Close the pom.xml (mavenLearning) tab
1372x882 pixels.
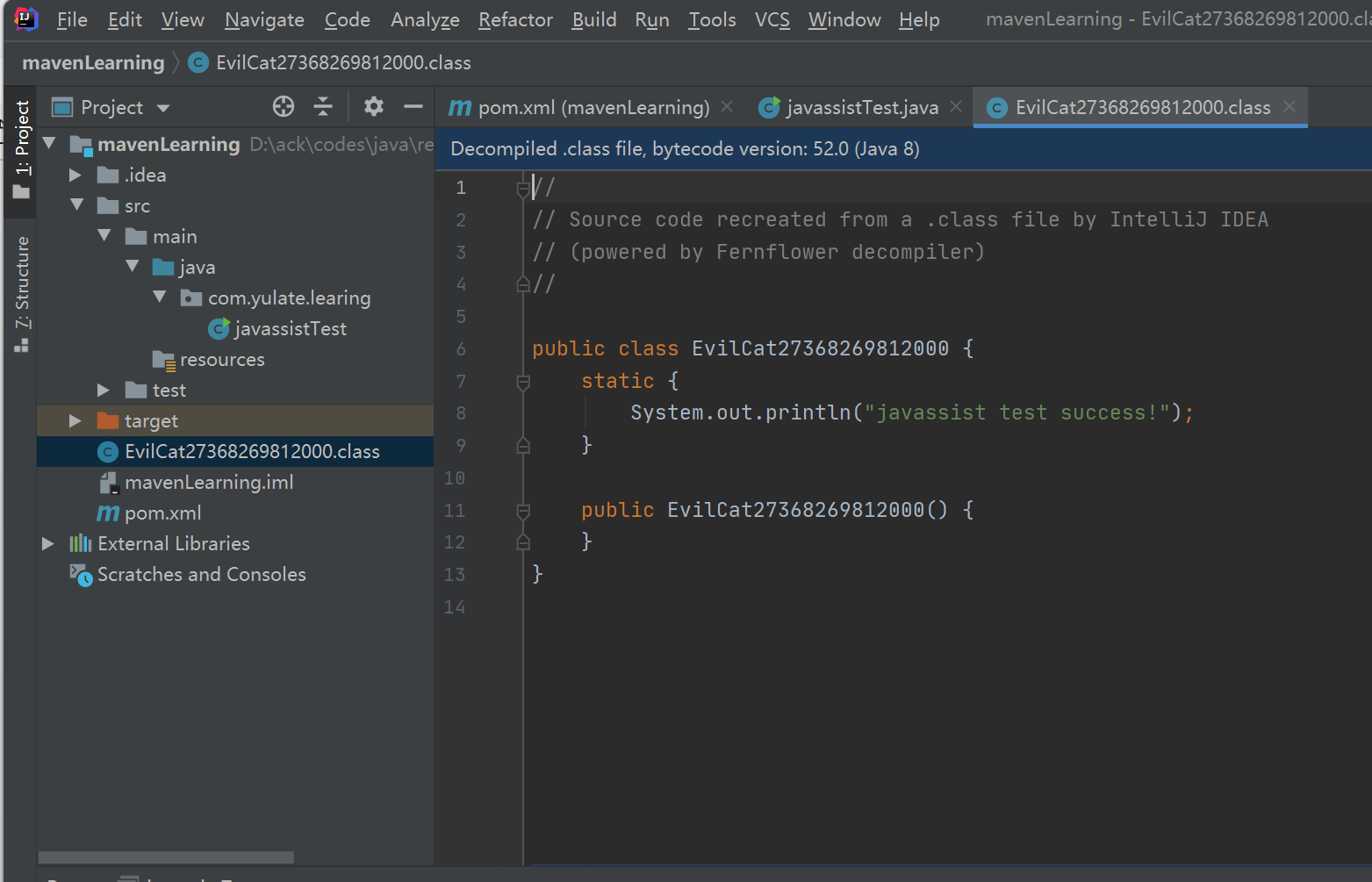(x=727, y=106)
